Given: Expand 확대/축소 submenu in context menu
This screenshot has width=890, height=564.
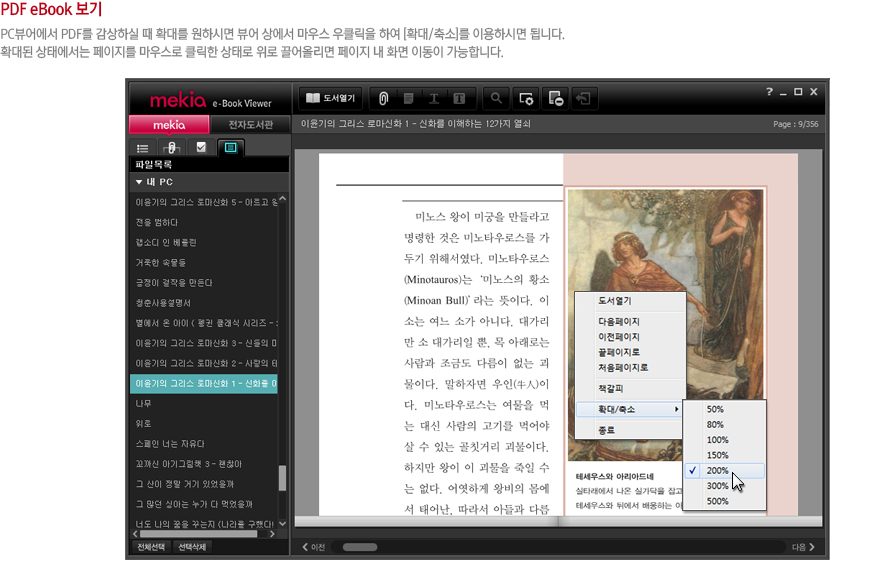Looking at the screenshot, I should click(x=630, y=410).
